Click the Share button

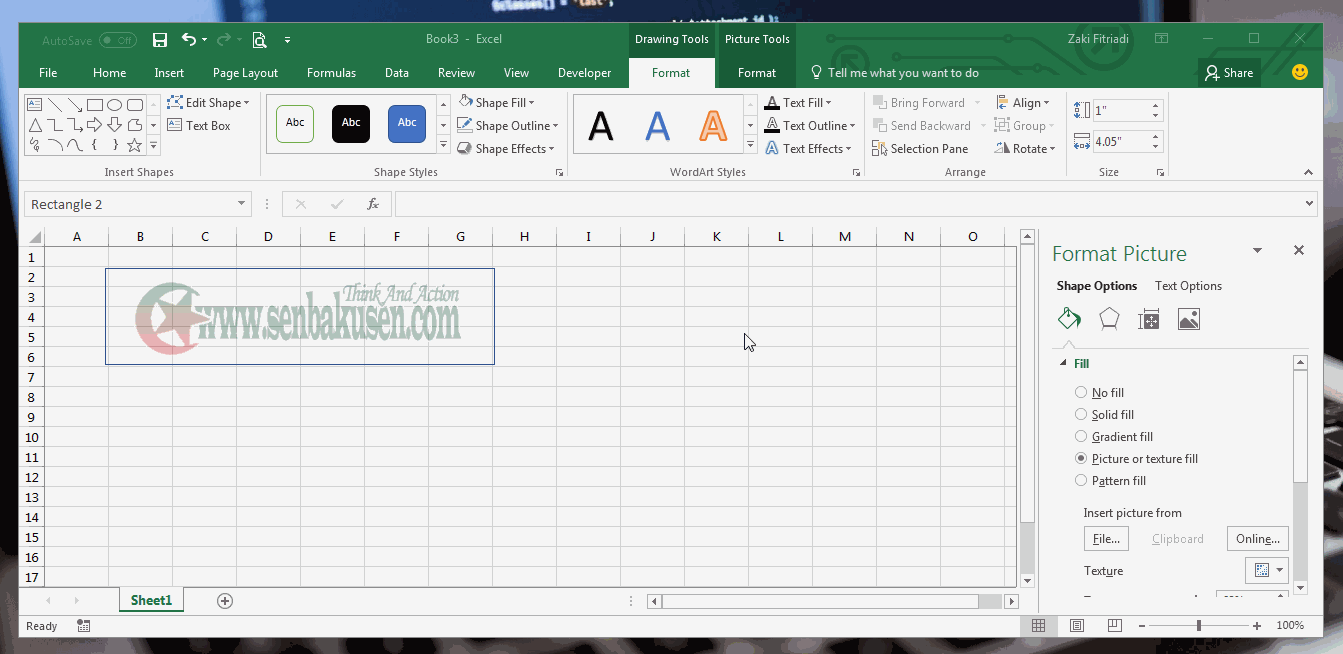tap(1229, 73)
